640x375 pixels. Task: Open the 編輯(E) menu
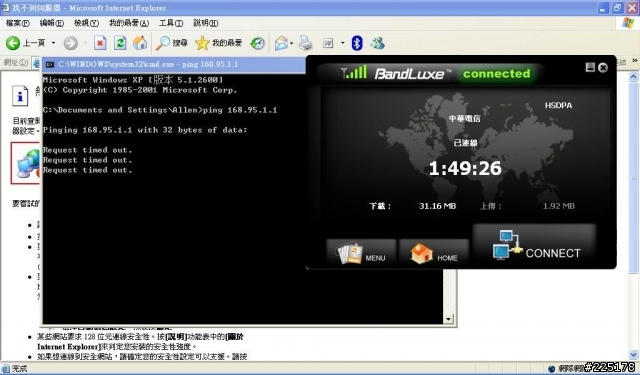coord(51,23)
